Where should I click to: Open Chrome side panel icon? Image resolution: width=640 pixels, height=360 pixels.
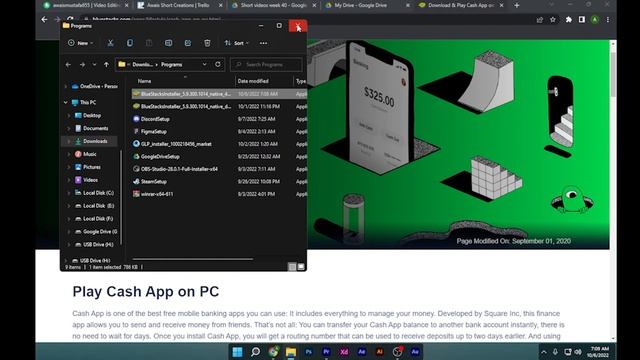(x=582, y=19)
